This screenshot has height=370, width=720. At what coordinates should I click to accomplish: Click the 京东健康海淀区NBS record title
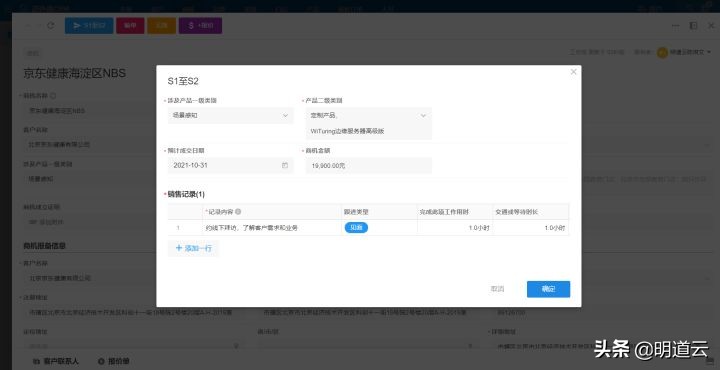[x=74, y=73]
